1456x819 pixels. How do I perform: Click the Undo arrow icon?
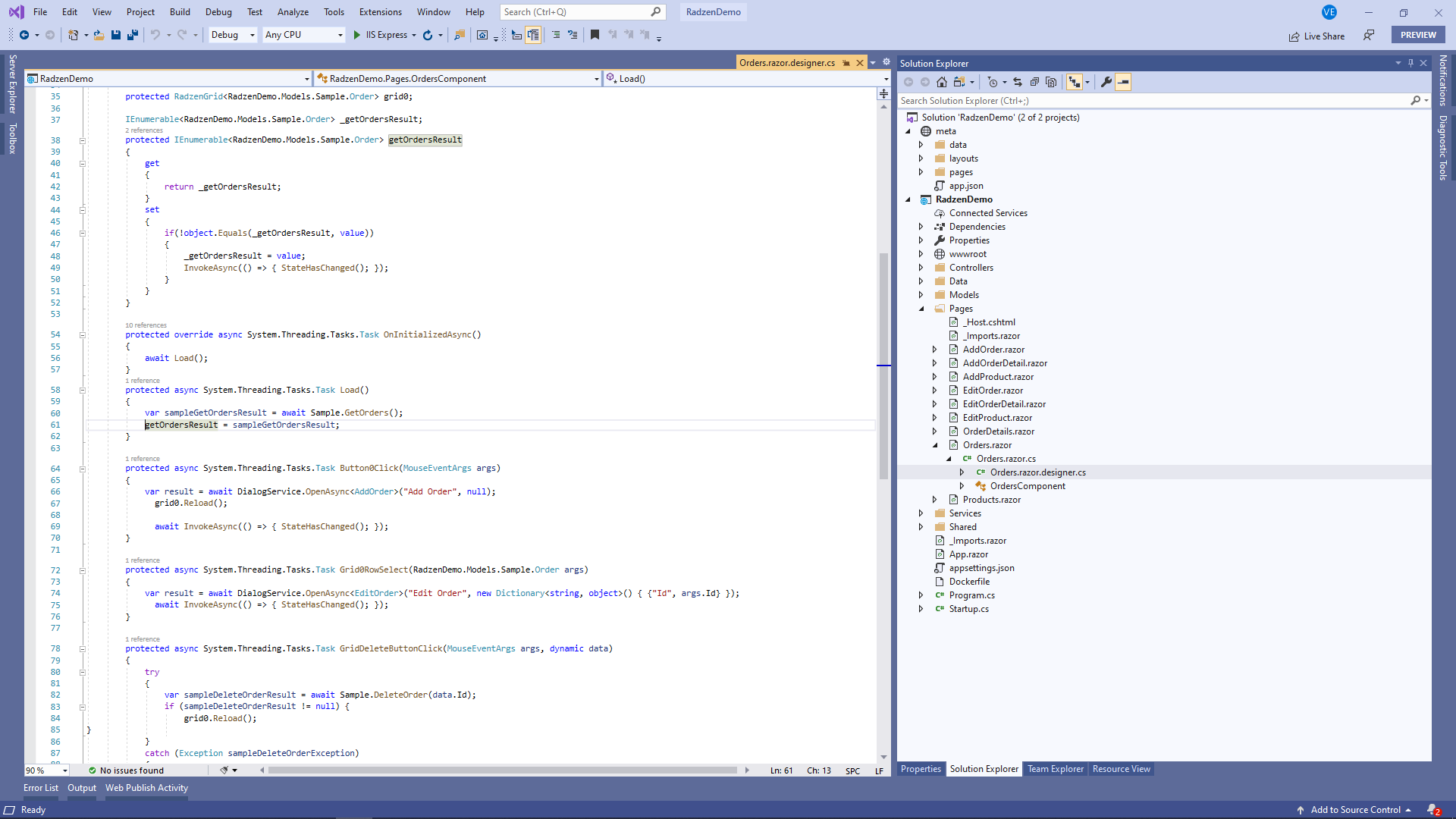click(x=155, y=35)
